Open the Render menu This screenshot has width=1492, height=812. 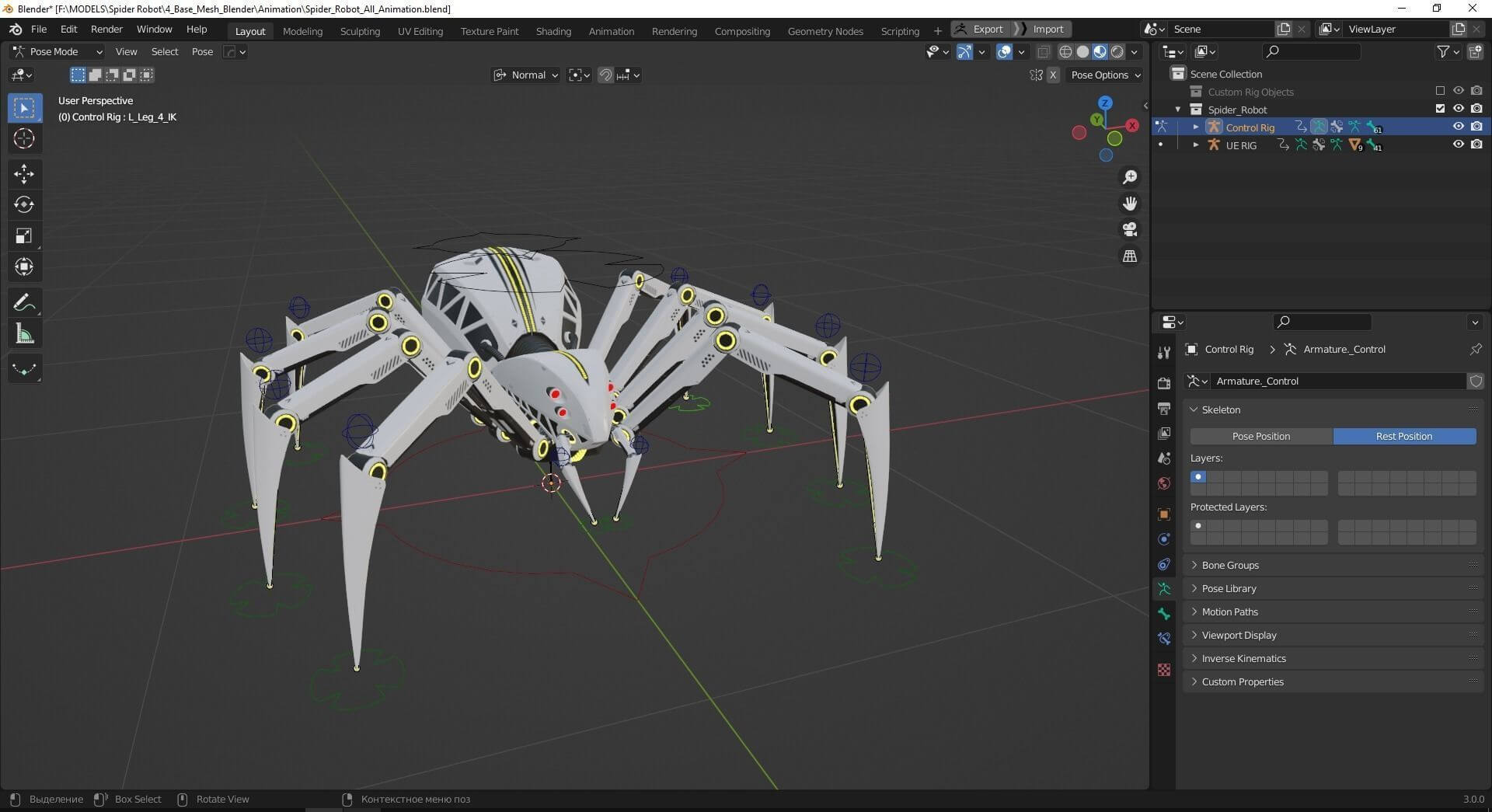pyautogui.click(x=106, y=29)
